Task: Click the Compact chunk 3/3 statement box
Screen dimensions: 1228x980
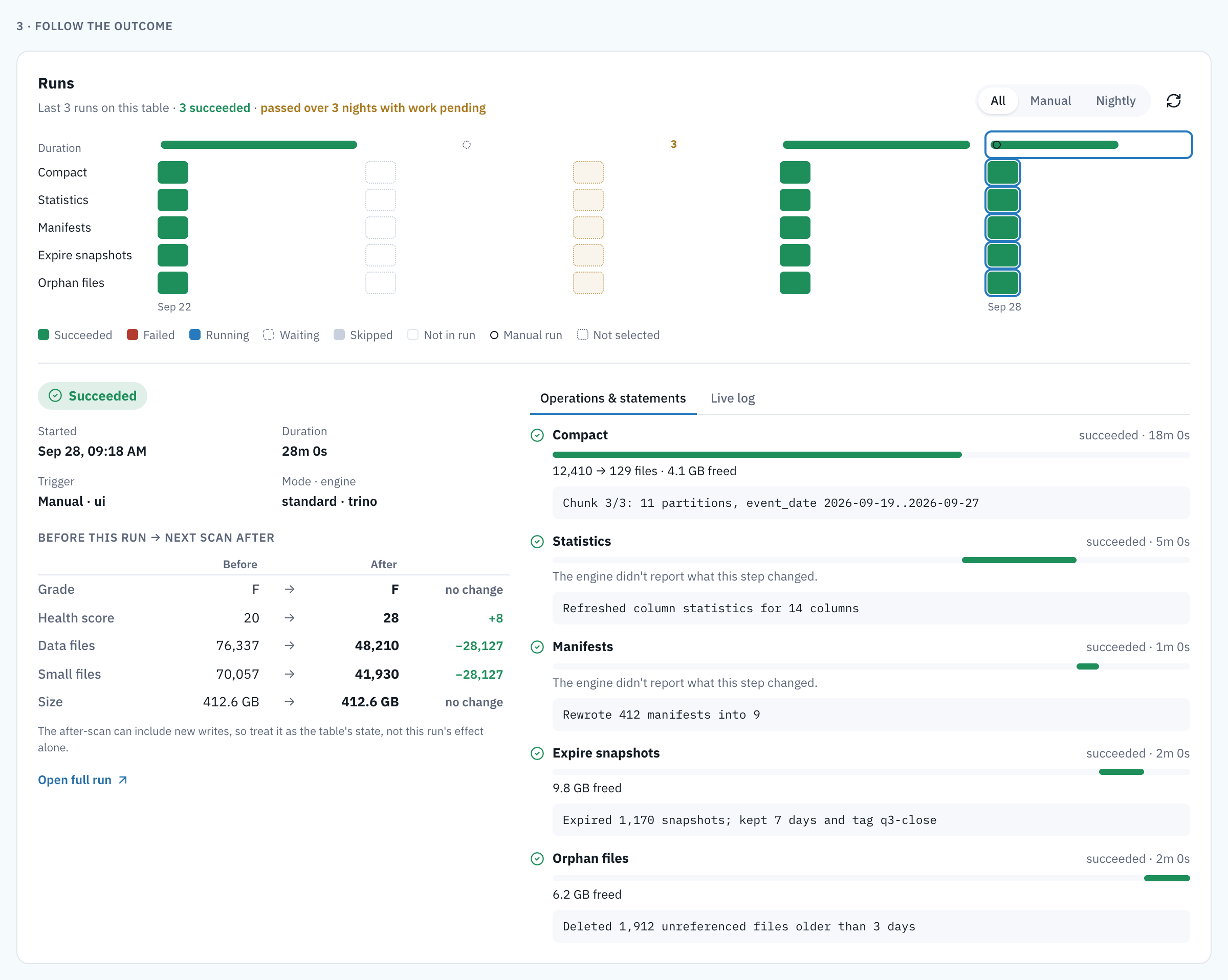Action: [870, 503]
